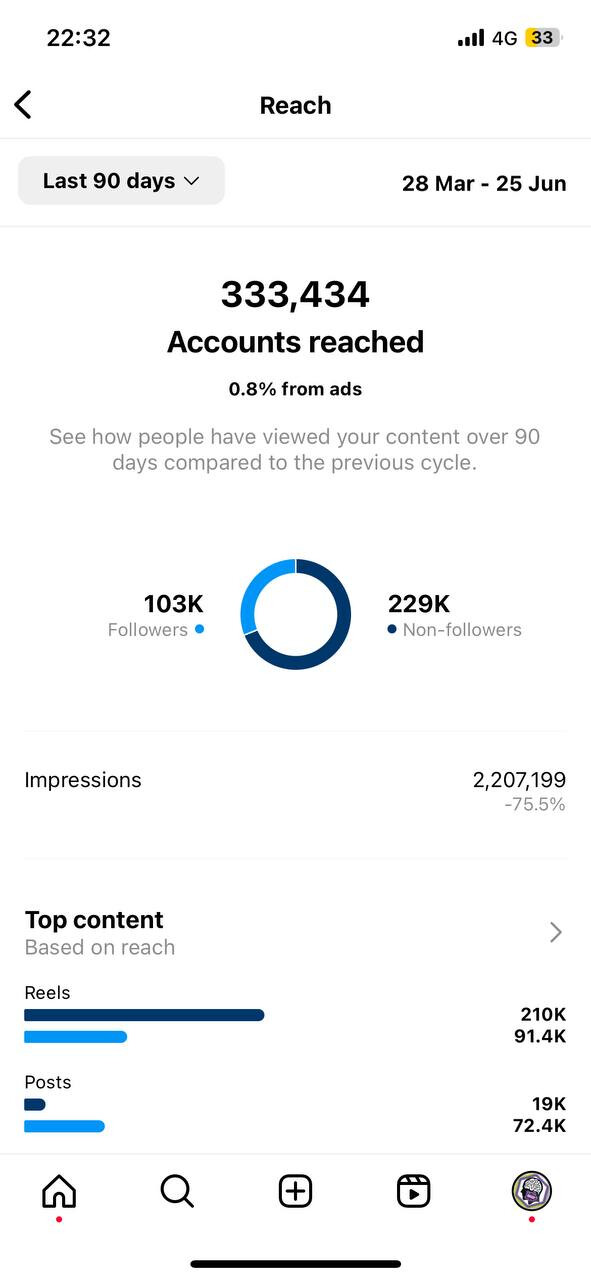Tap the Top content heading

pyautogui.click(x=94, y=920)
